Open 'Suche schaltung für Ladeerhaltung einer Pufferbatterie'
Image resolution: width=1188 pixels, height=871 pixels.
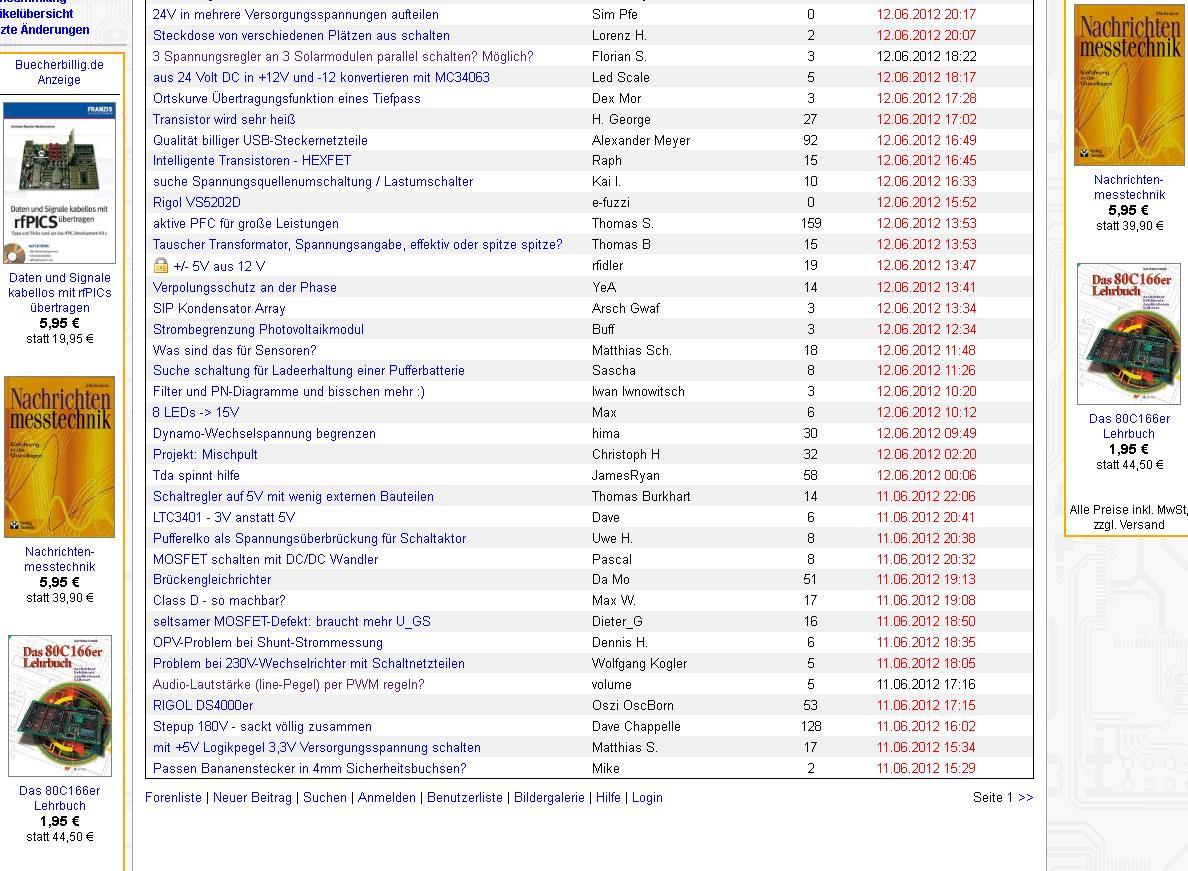[x=308, y=371]
